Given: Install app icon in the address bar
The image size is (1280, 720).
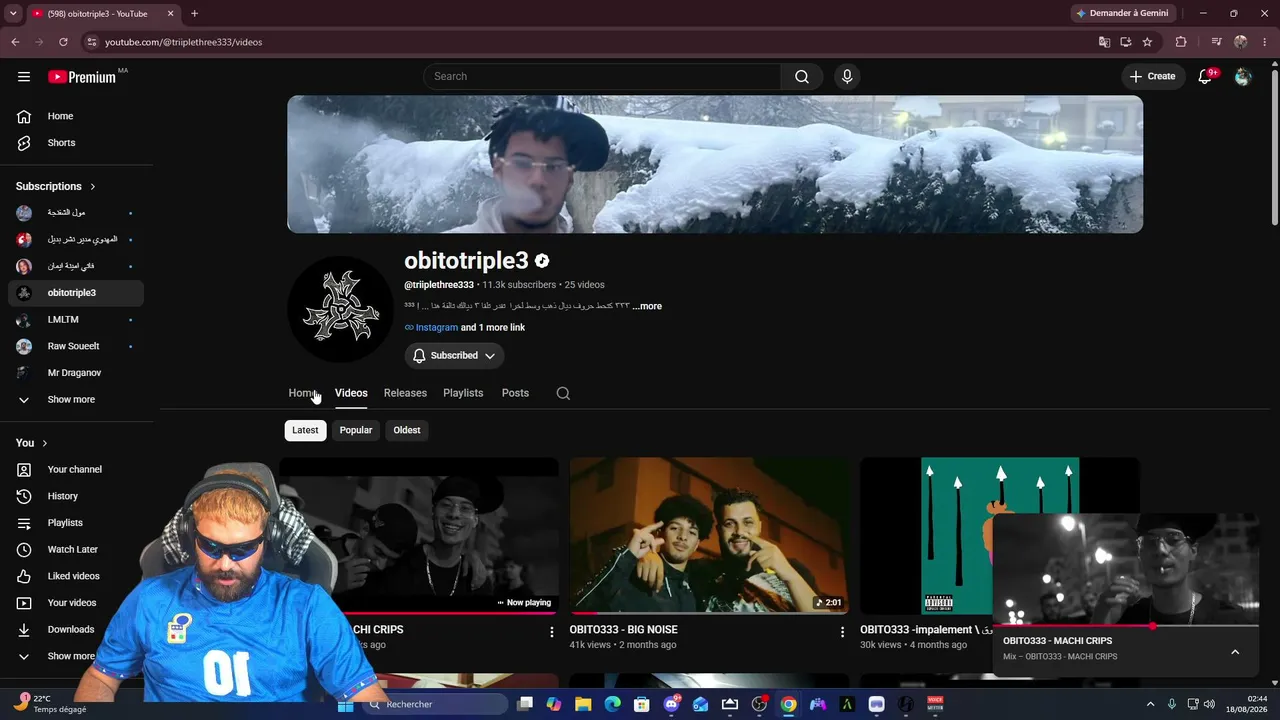Looking at the screenshot, I should (1126, 42).
